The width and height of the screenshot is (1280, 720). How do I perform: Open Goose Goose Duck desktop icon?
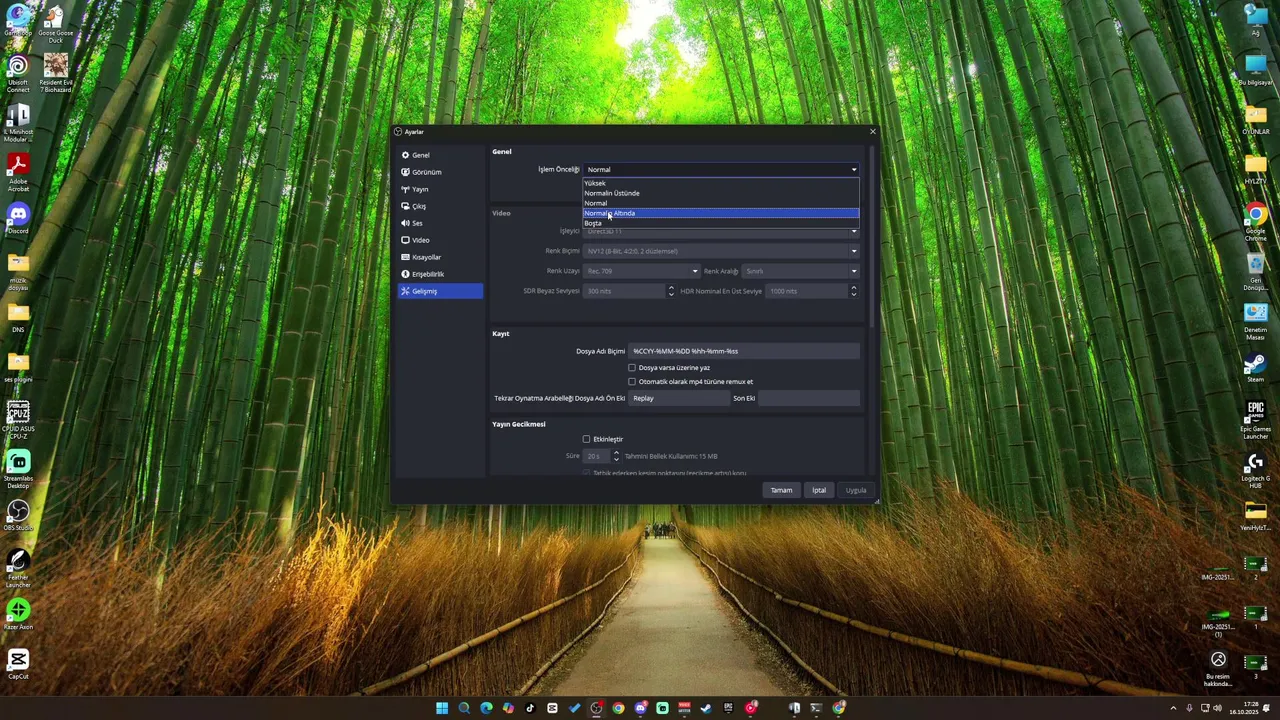point(56,24)
